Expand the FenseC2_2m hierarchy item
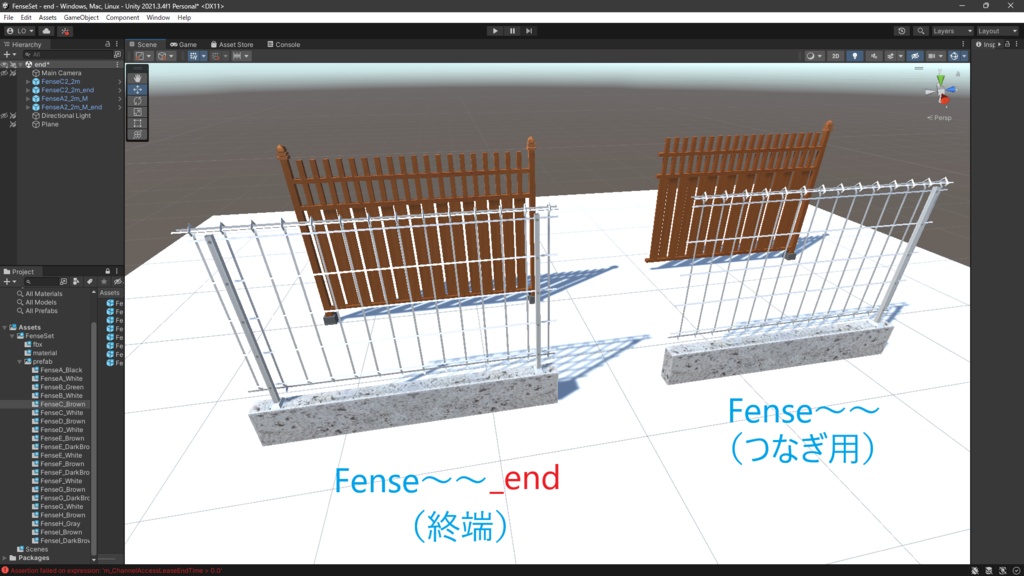The image size is (1024, 576). pos(27,82)
